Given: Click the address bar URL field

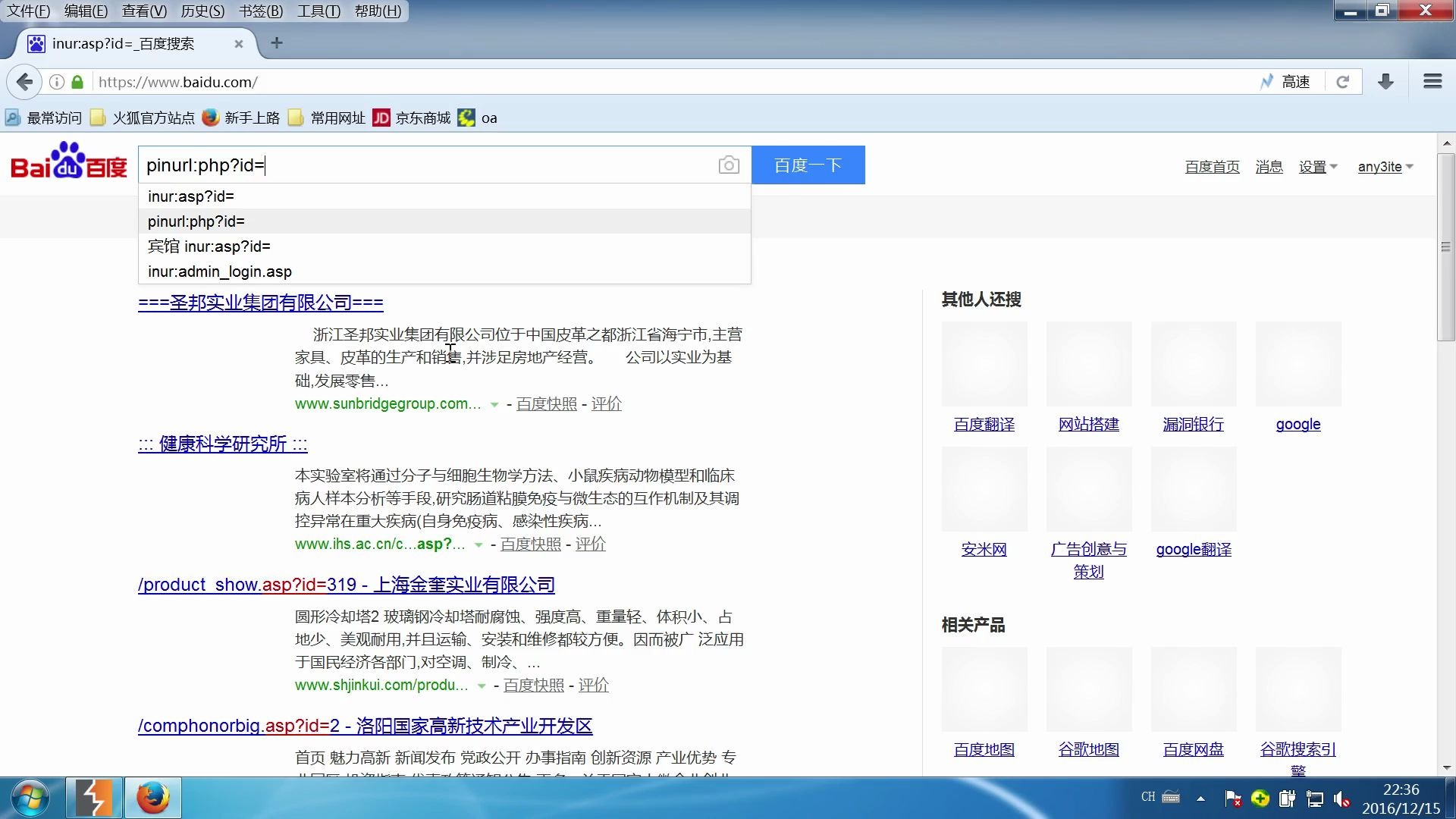Looking at the screenshot, I should click(675, 82).
